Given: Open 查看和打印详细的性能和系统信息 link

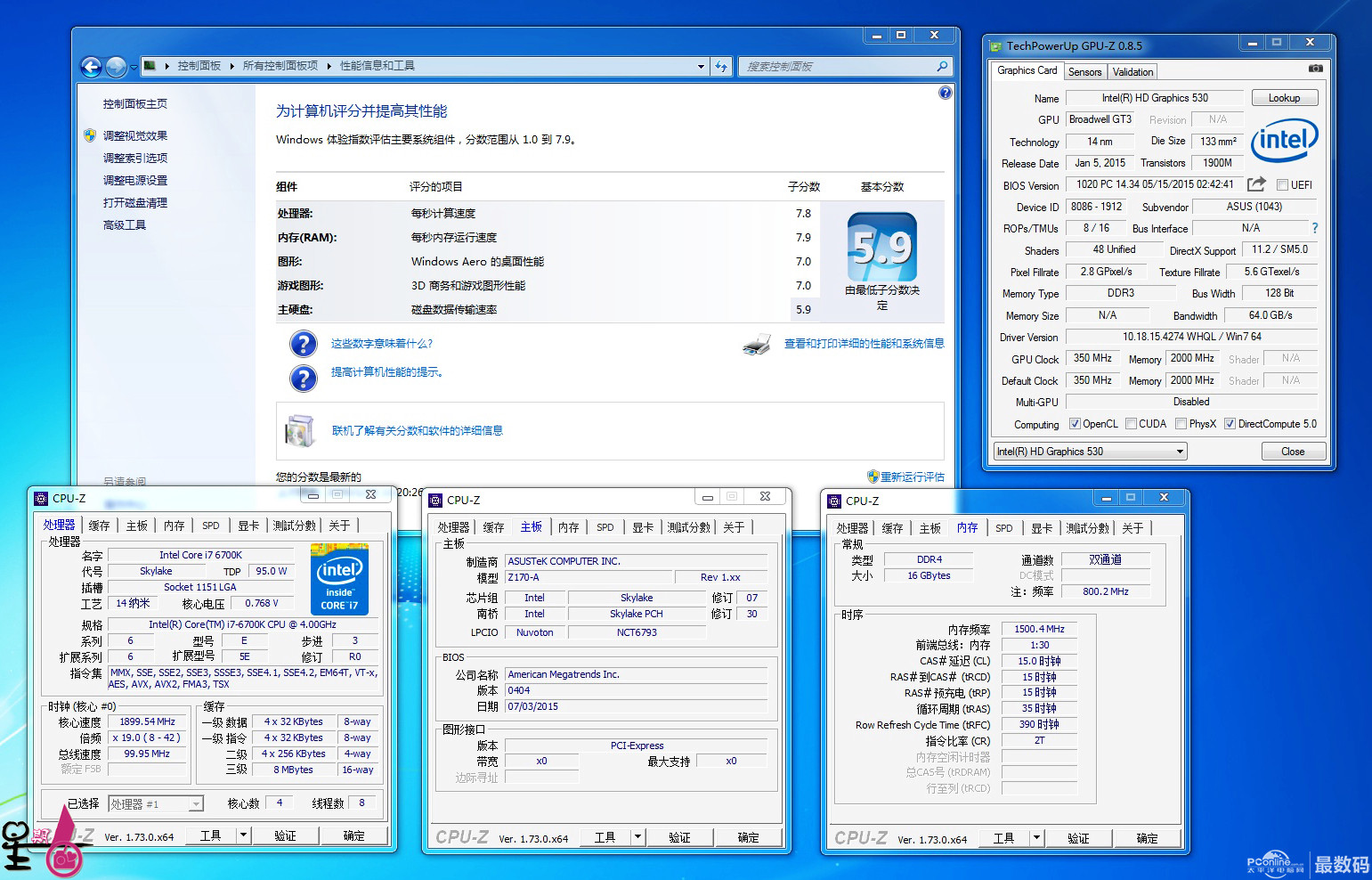Looking at the screenshot, I should [x=864, y=344].
